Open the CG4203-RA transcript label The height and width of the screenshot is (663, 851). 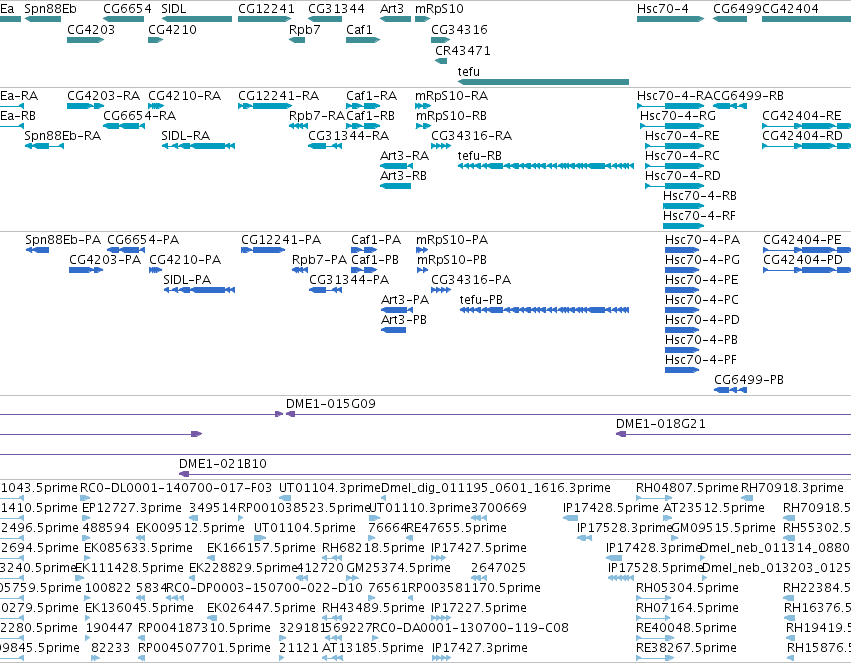[104, 95]
